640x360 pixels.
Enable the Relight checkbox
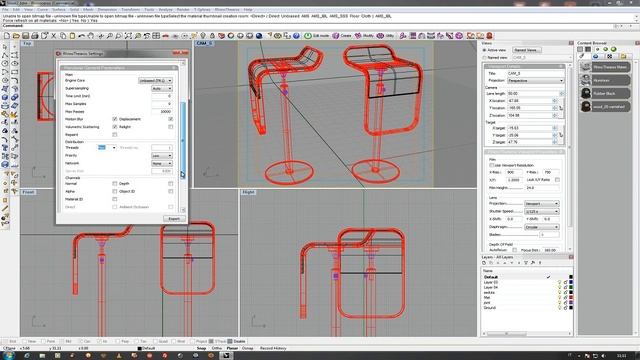[x=171, y=127]
